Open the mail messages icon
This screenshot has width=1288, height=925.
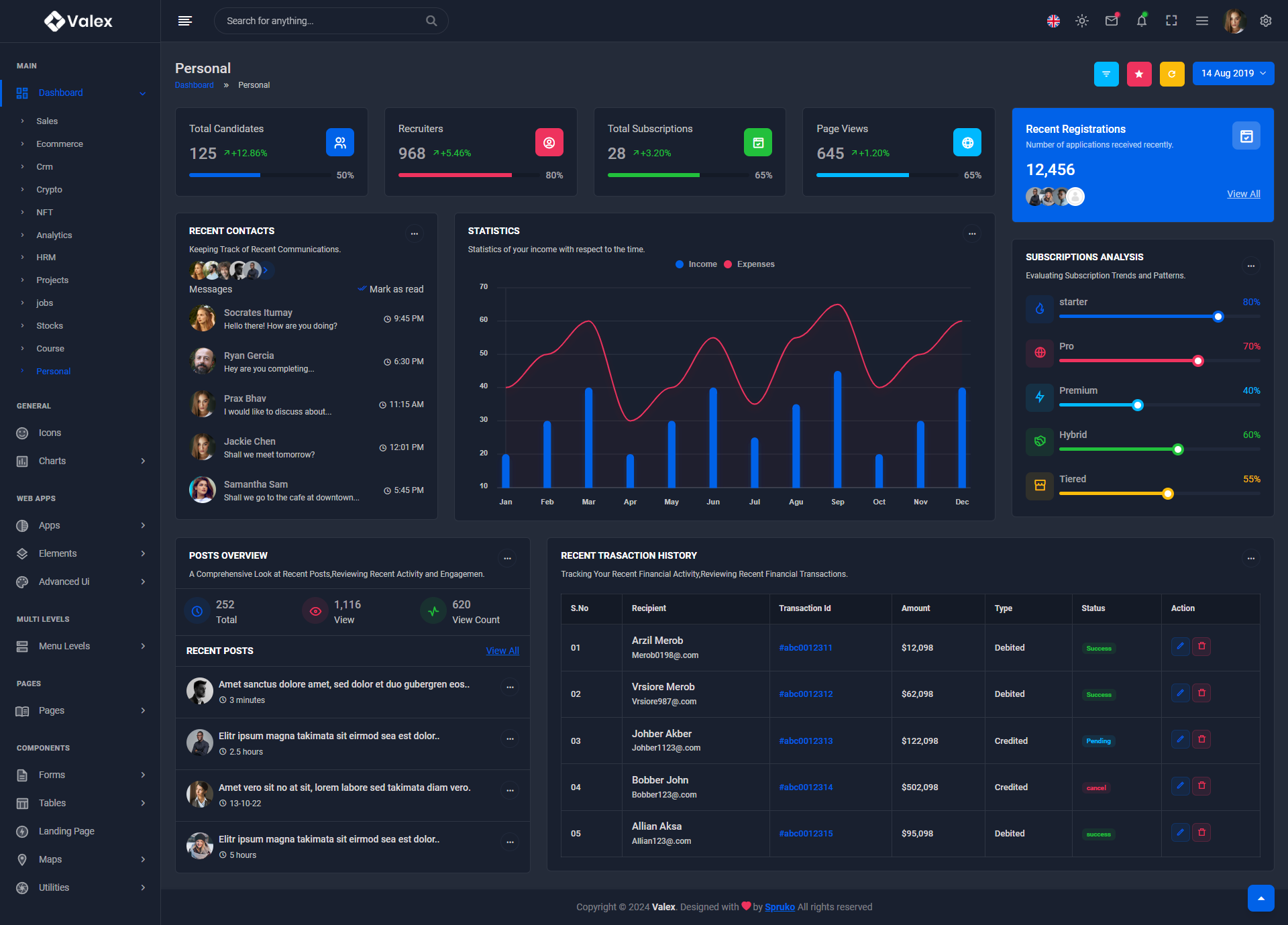pos(1112,21)
